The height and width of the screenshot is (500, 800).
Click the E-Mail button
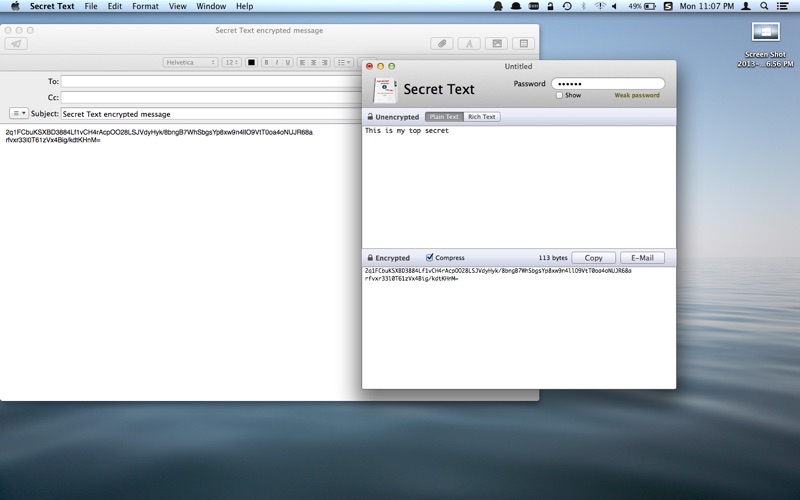(x=642, y=258)
